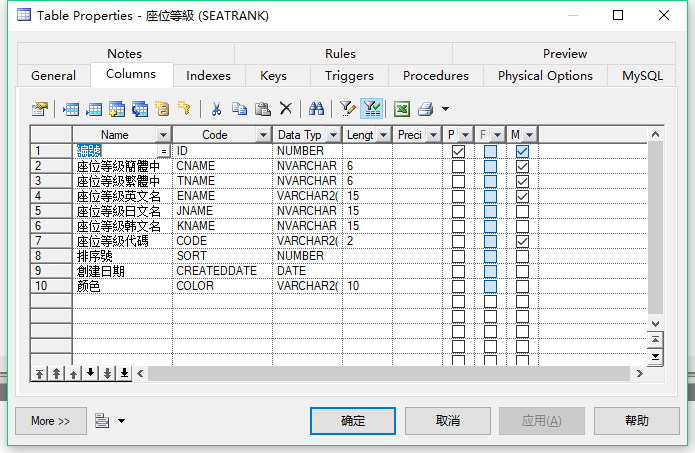Open the Procedures tab
The height and width of the screenshot is (453, 695).
[x=436, y=76]
